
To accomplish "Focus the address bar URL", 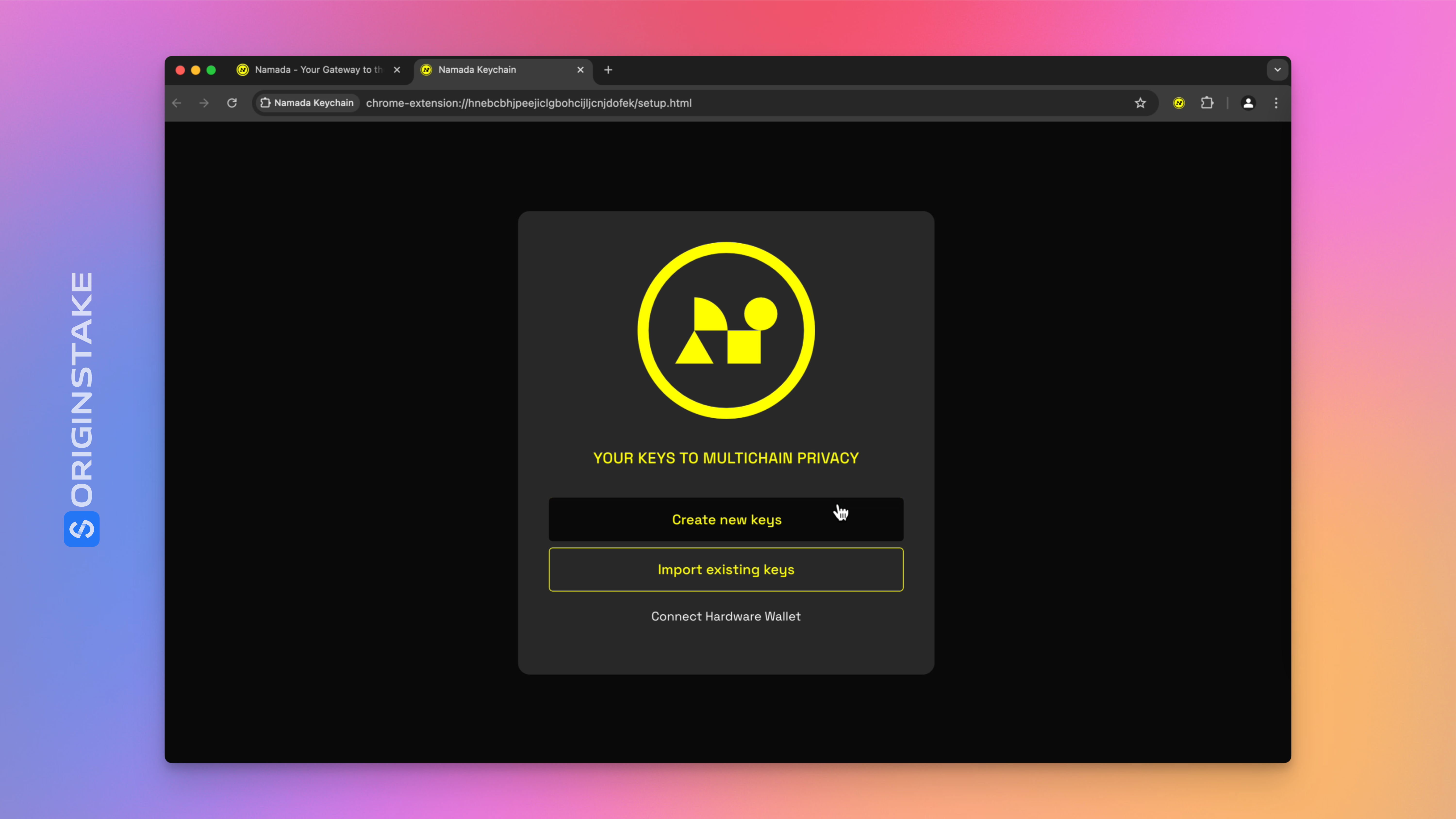I will 529,103.
